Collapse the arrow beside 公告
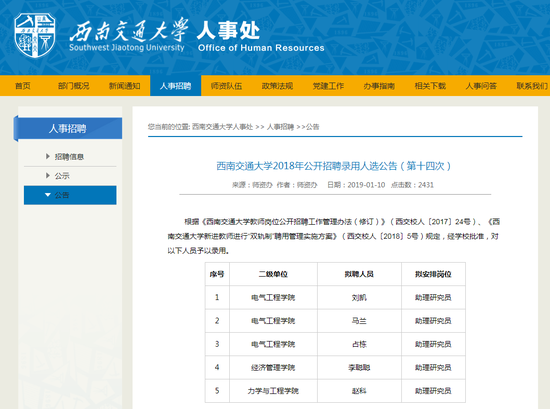 pyautogui.click(x=48, y=195)
